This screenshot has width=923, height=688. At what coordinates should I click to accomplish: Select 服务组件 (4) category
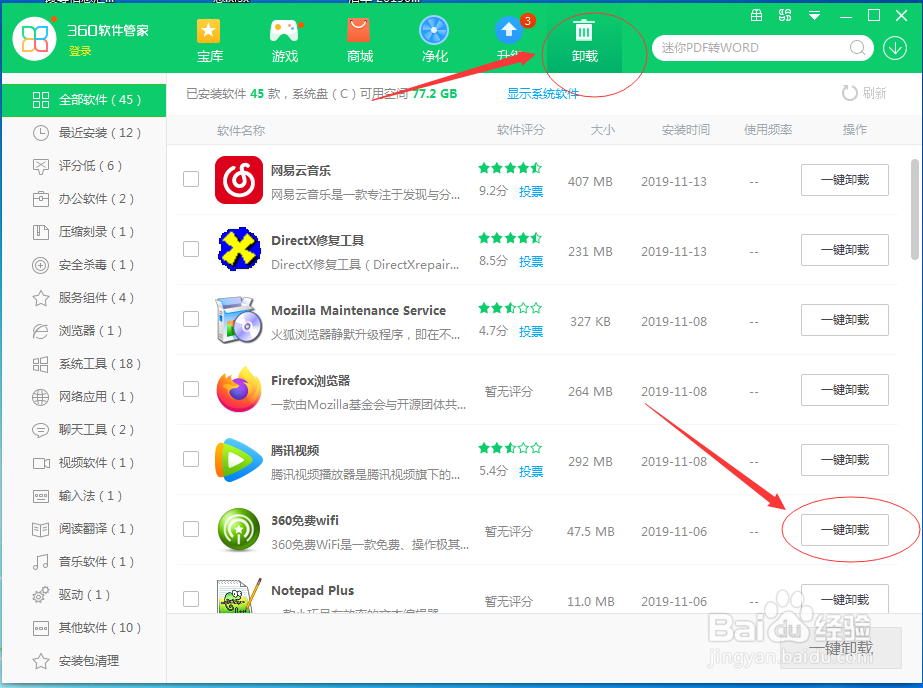[x=84, y=298]
